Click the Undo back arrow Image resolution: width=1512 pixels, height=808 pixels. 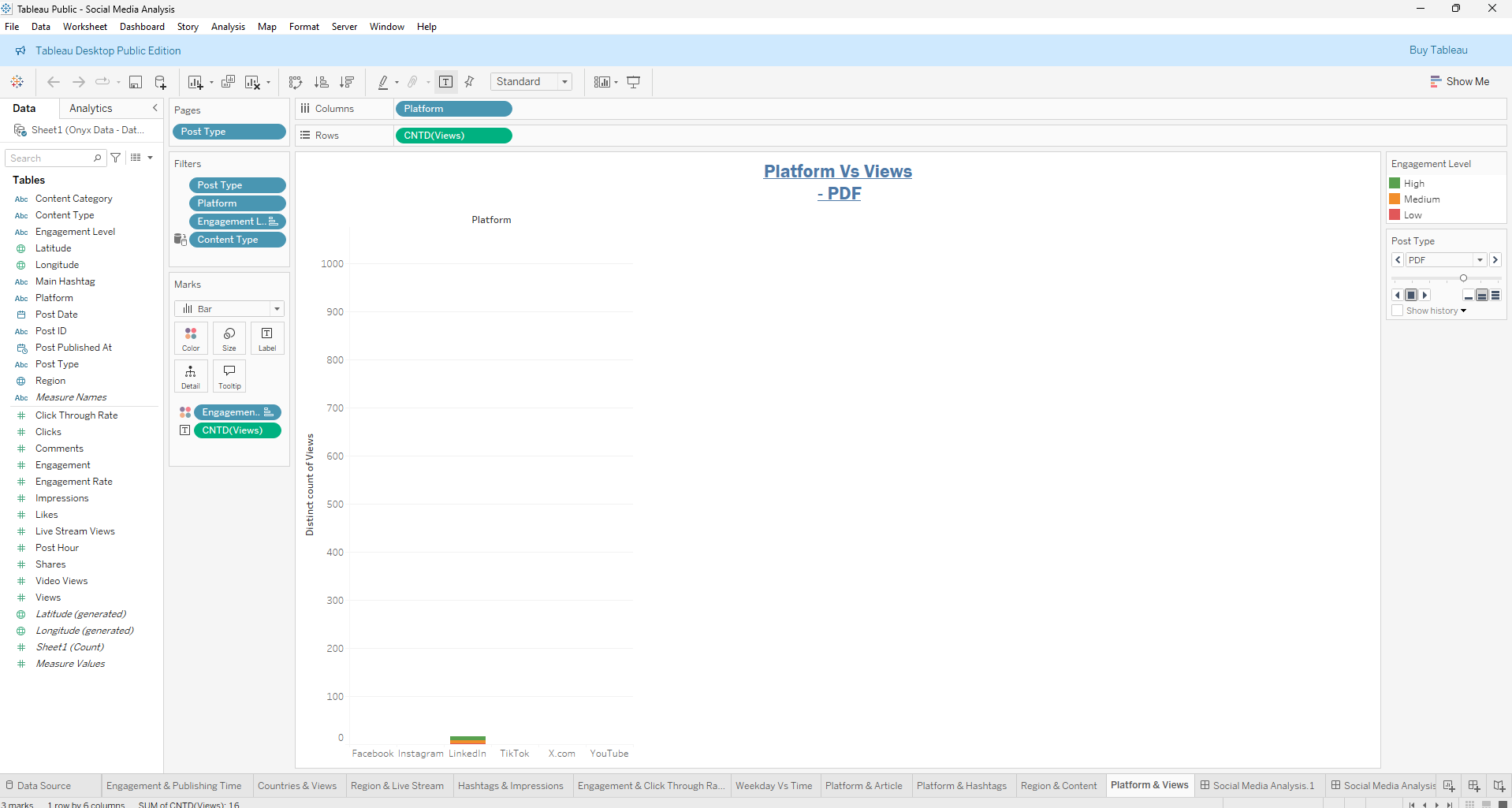click(54, 82)
